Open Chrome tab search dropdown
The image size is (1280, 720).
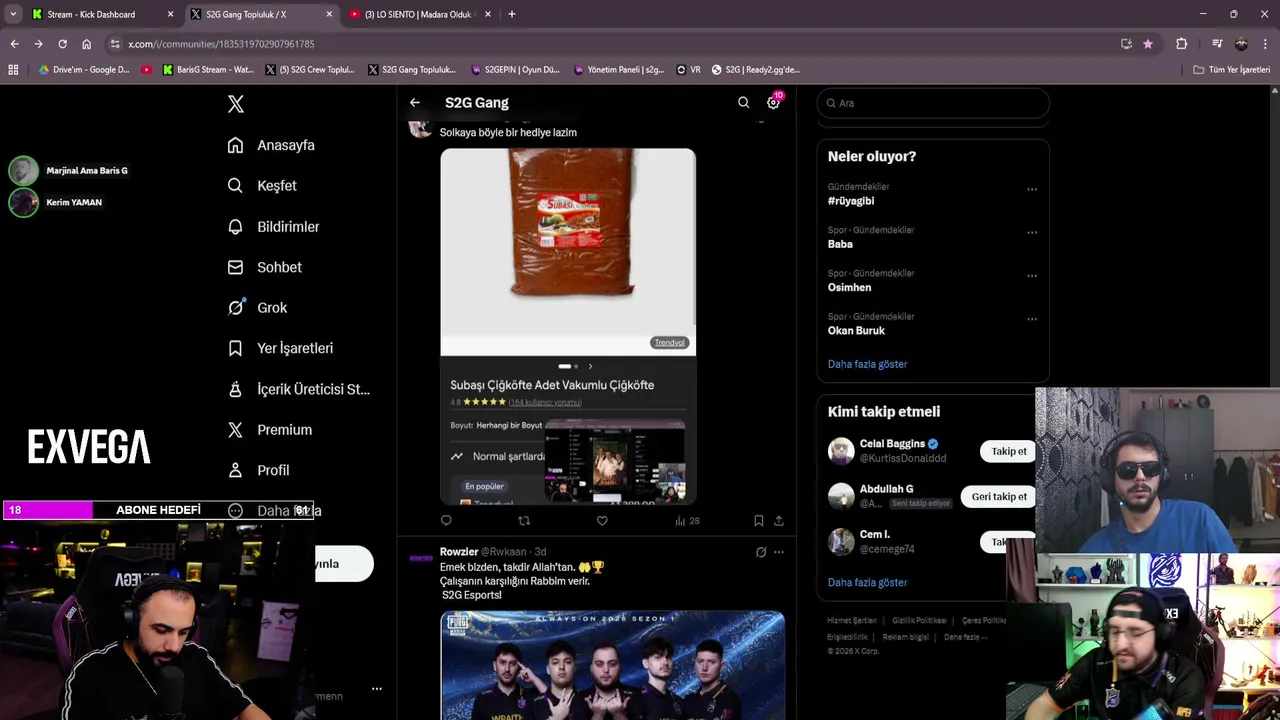tap(13, 14)
